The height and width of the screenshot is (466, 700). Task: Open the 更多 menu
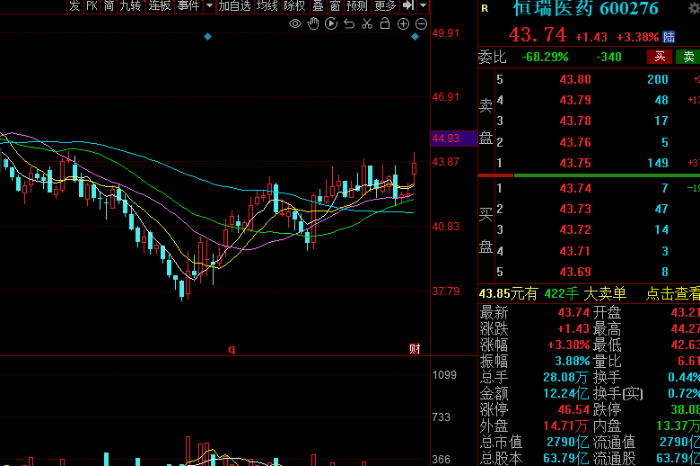click(385, 6)
